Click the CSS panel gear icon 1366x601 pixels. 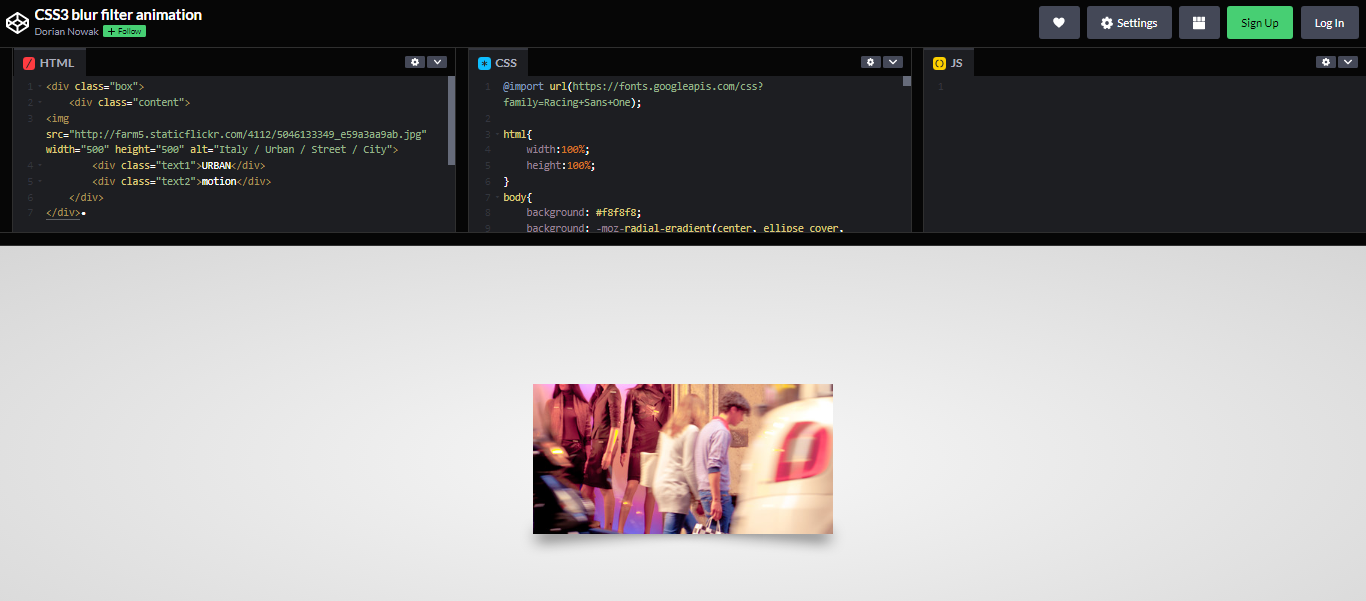coord(870,61)
